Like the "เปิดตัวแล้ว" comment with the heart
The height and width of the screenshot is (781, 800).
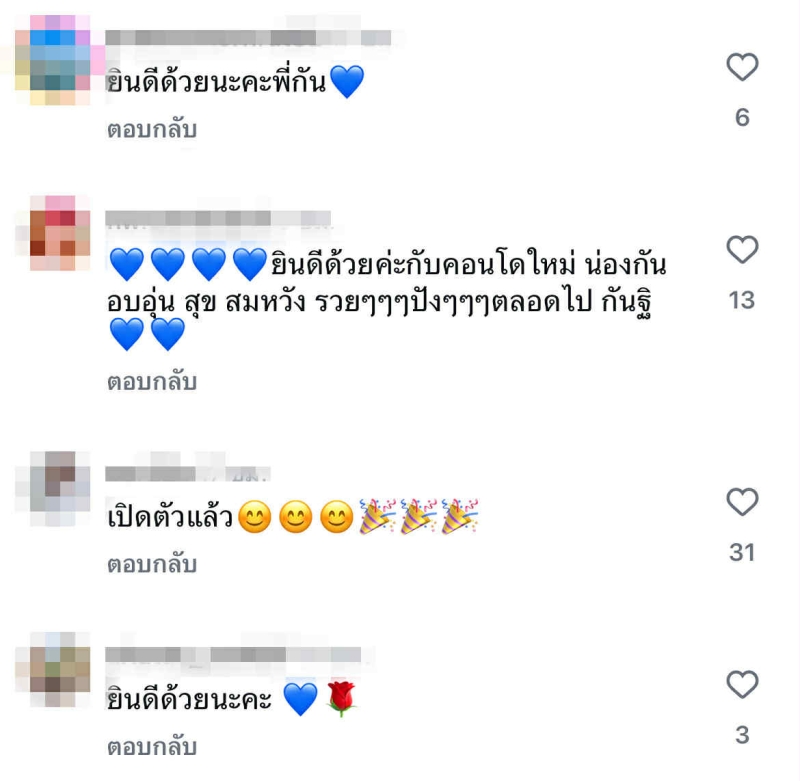[742, 502]
